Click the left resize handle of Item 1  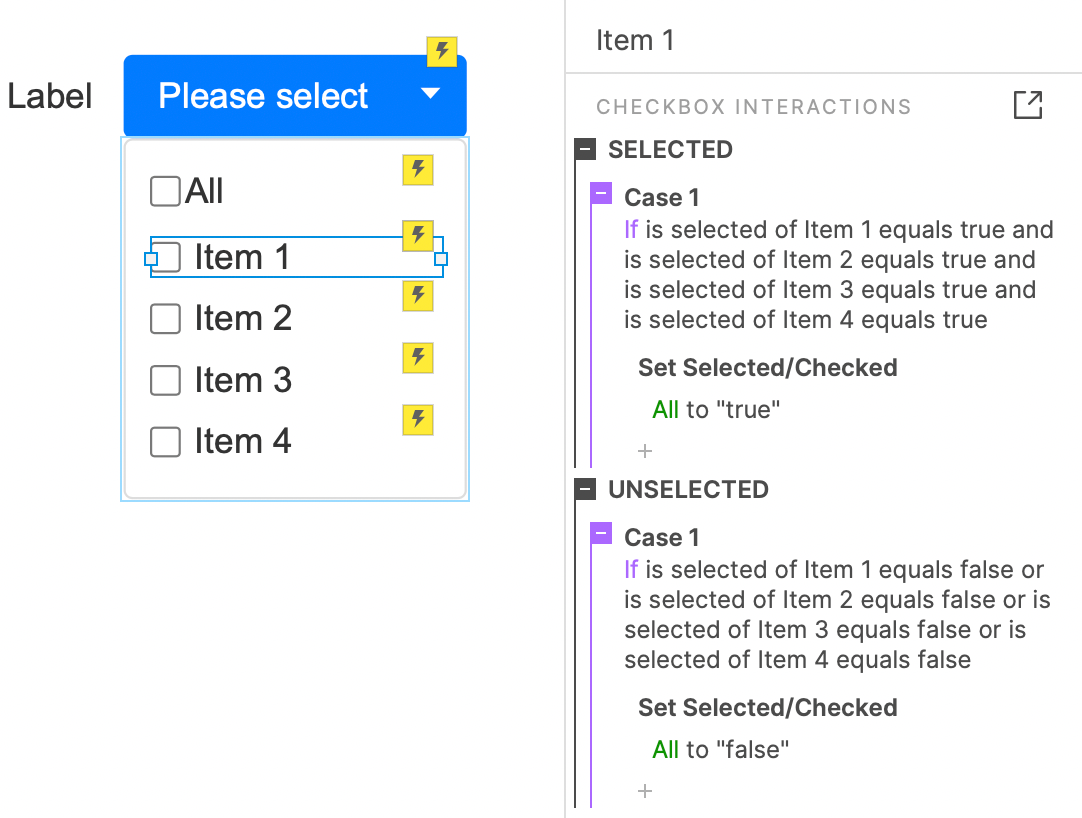pos(151,259)
